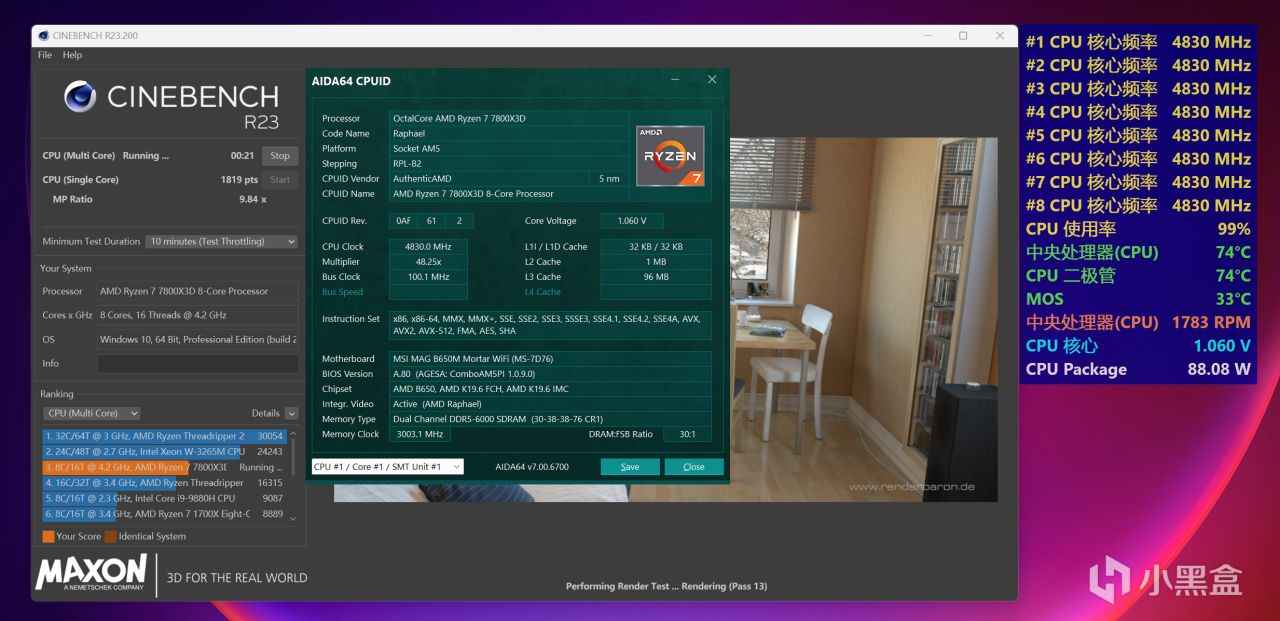
Task: Click the Maxon logo at bottom left
Action: 92,573
